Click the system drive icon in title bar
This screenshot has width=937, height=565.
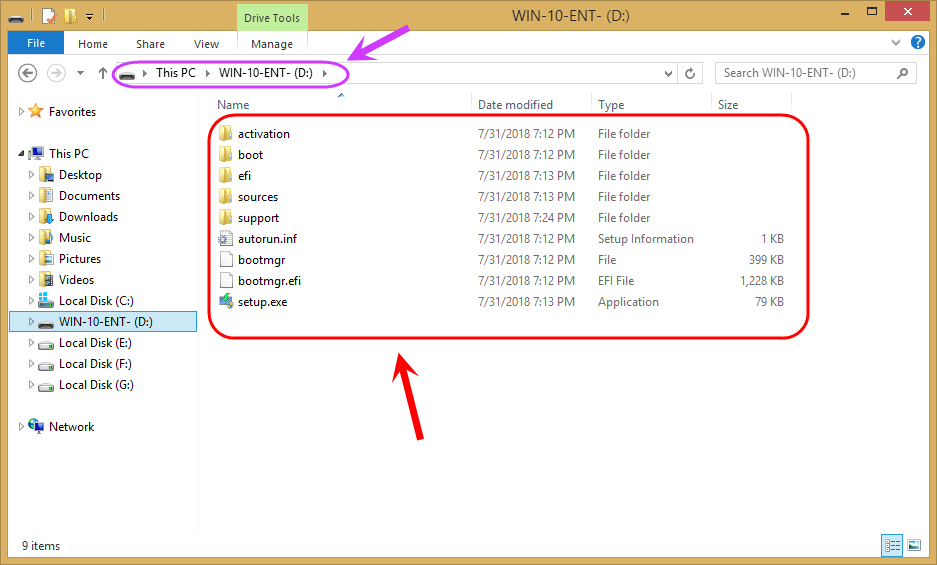click(x=16, y=17)
